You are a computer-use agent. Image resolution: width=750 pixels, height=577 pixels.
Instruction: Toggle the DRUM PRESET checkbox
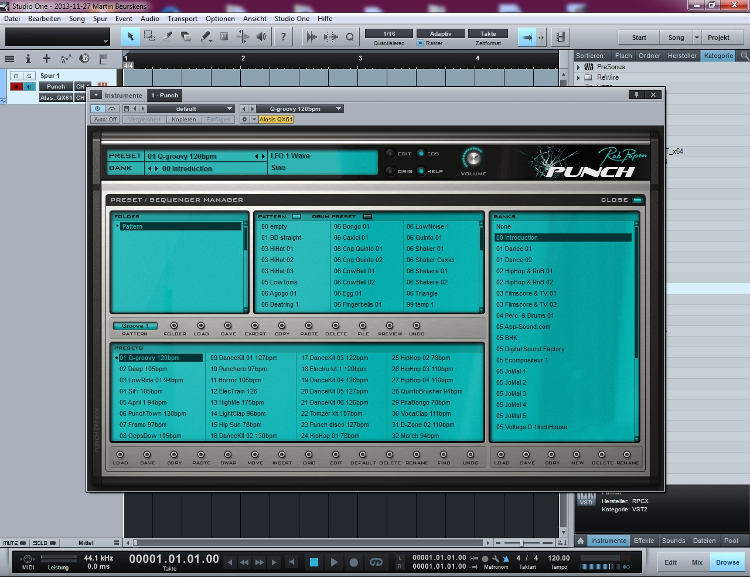367,217
